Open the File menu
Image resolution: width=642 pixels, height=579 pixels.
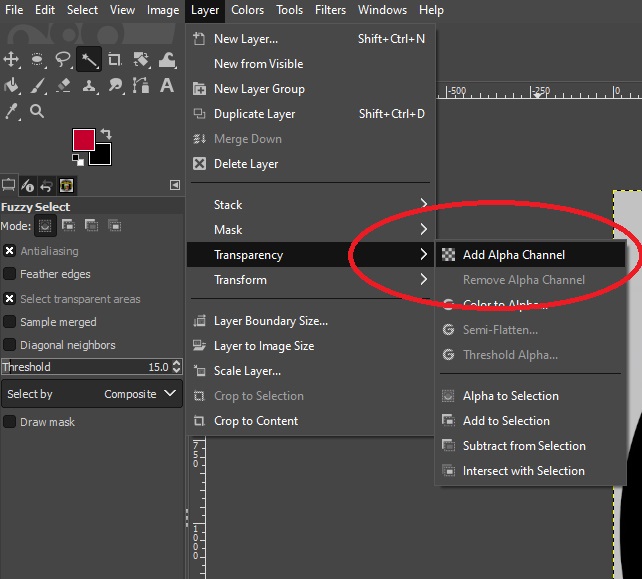pos(14,10)
